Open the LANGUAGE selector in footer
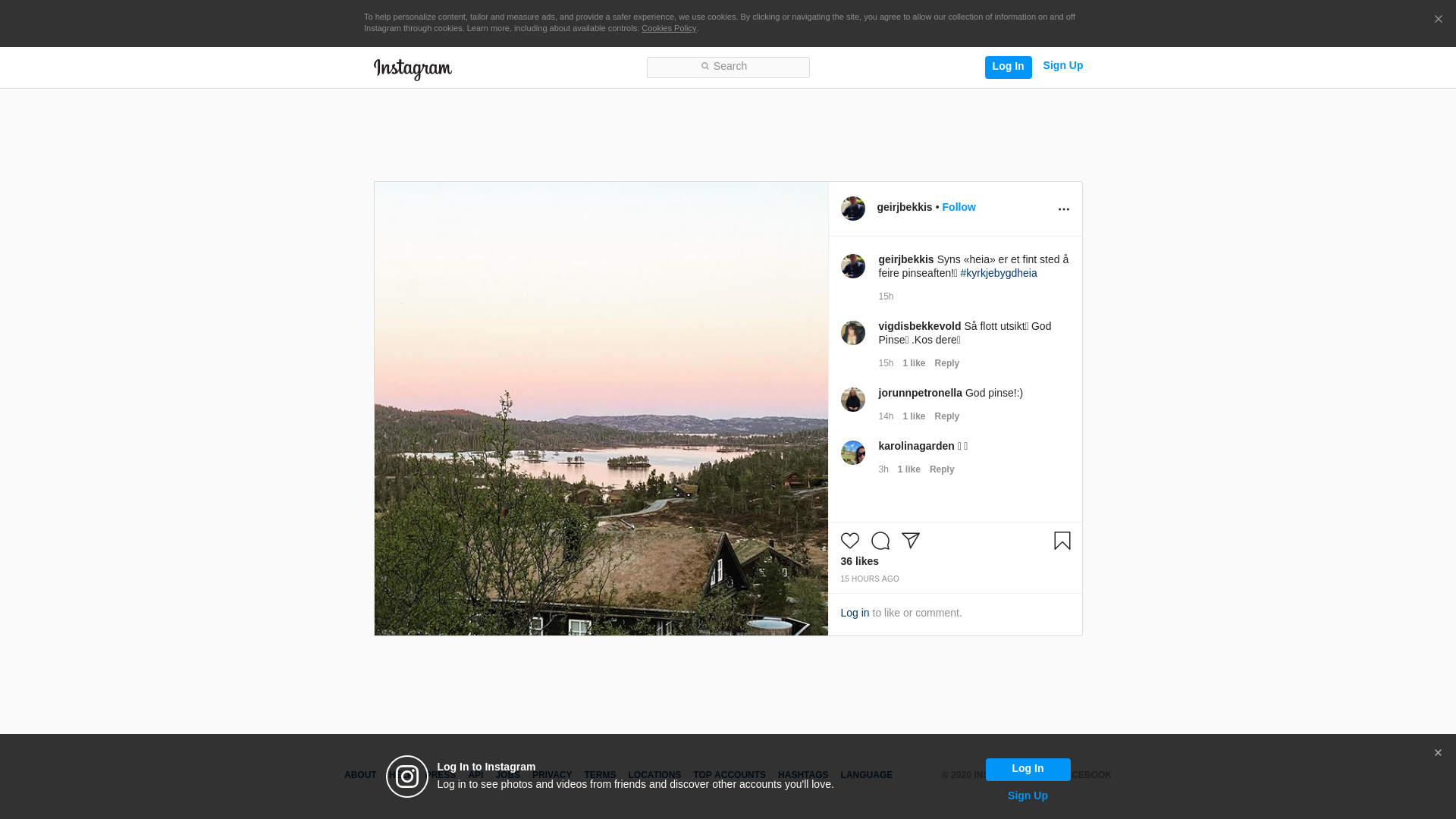This screenshot has height=819, width=1456. coord(866,775)
